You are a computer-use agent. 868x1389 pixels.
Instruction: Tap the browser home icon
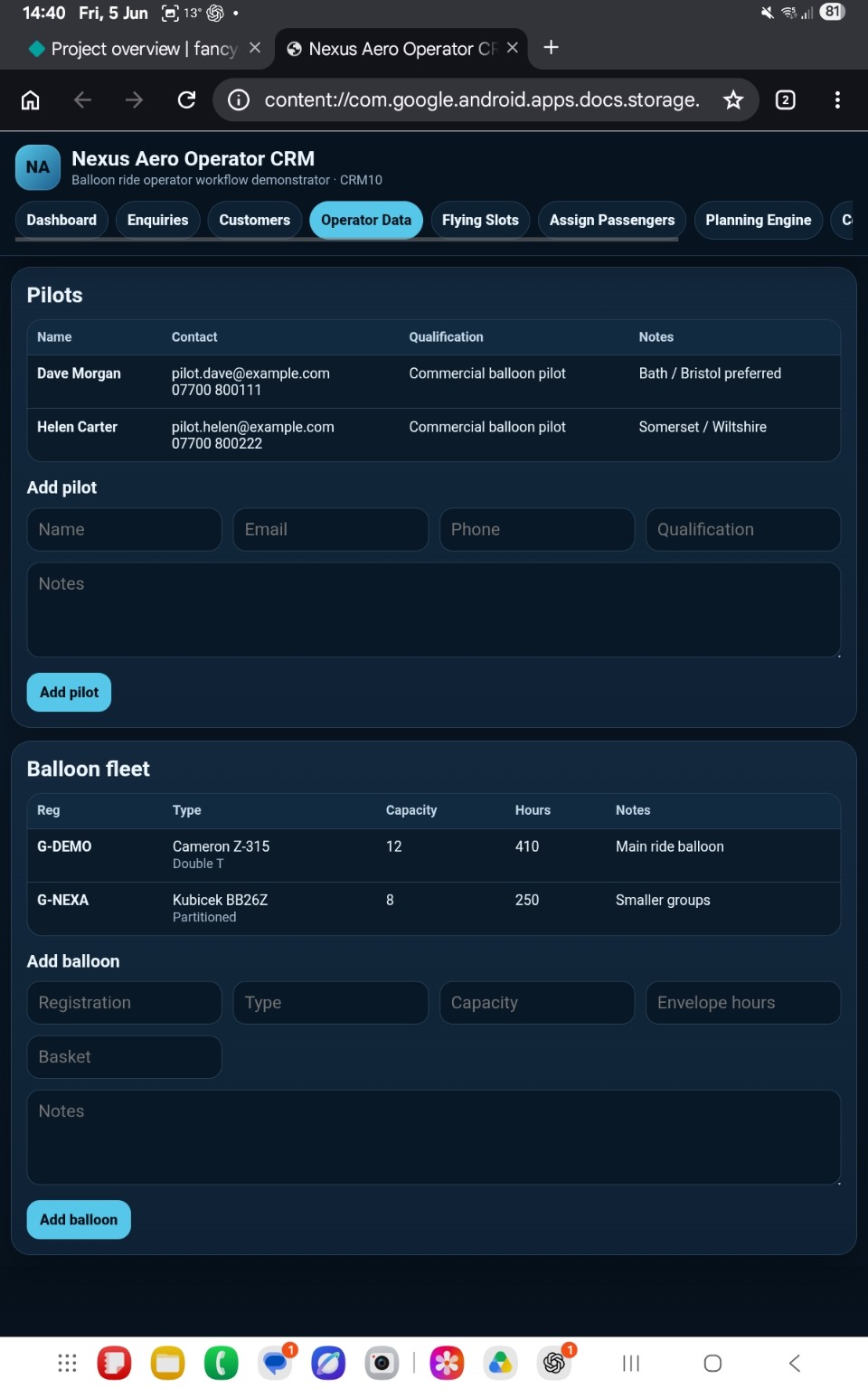[31, 99]
